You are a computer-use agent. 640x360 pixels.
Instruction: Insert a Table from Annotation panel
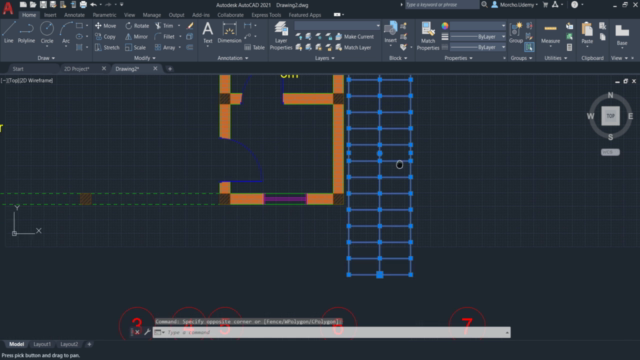coord(254,47)
